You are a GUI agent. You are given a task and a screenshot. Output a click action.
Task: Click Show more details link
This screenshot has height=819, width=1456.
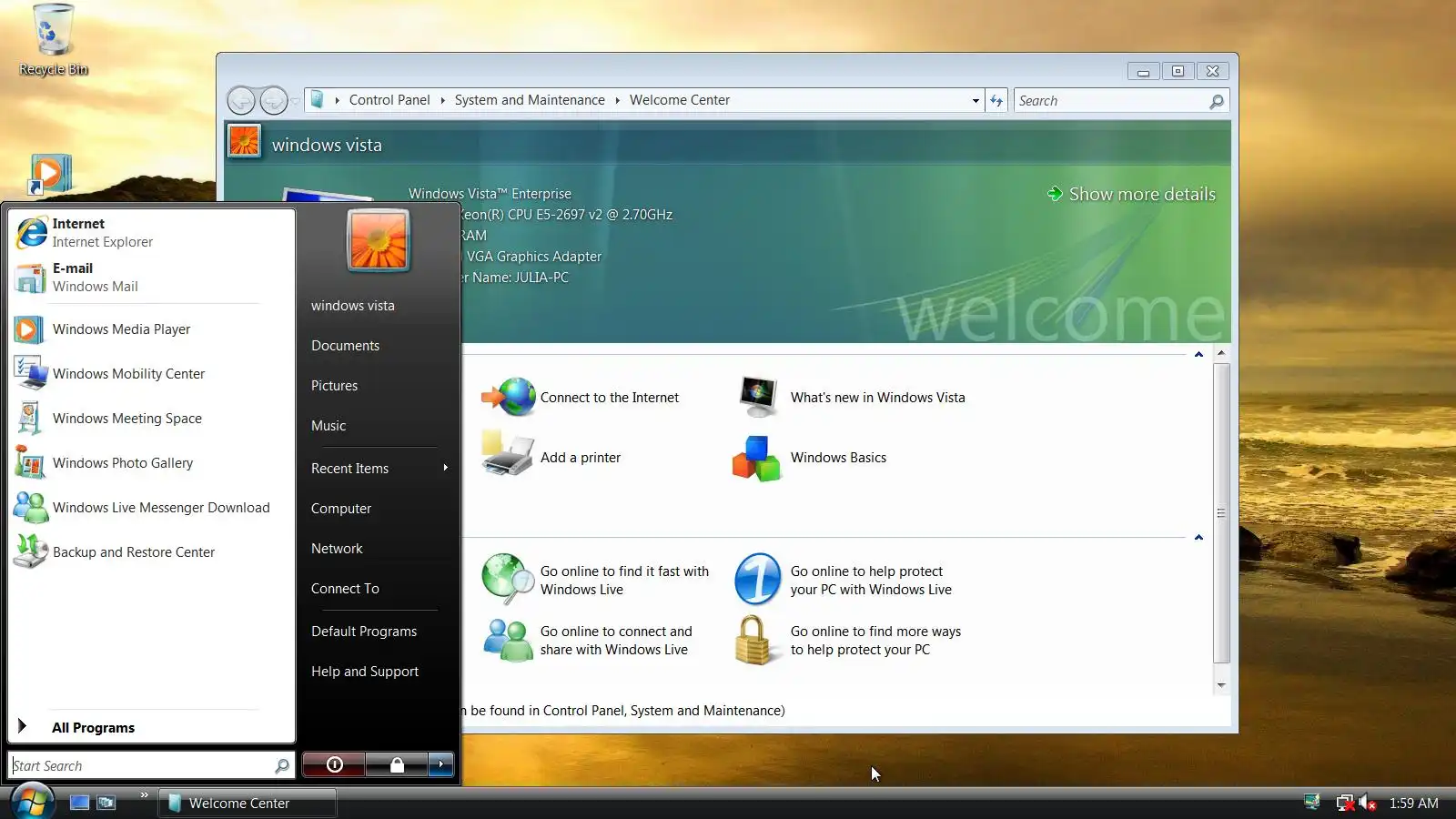1132,194
